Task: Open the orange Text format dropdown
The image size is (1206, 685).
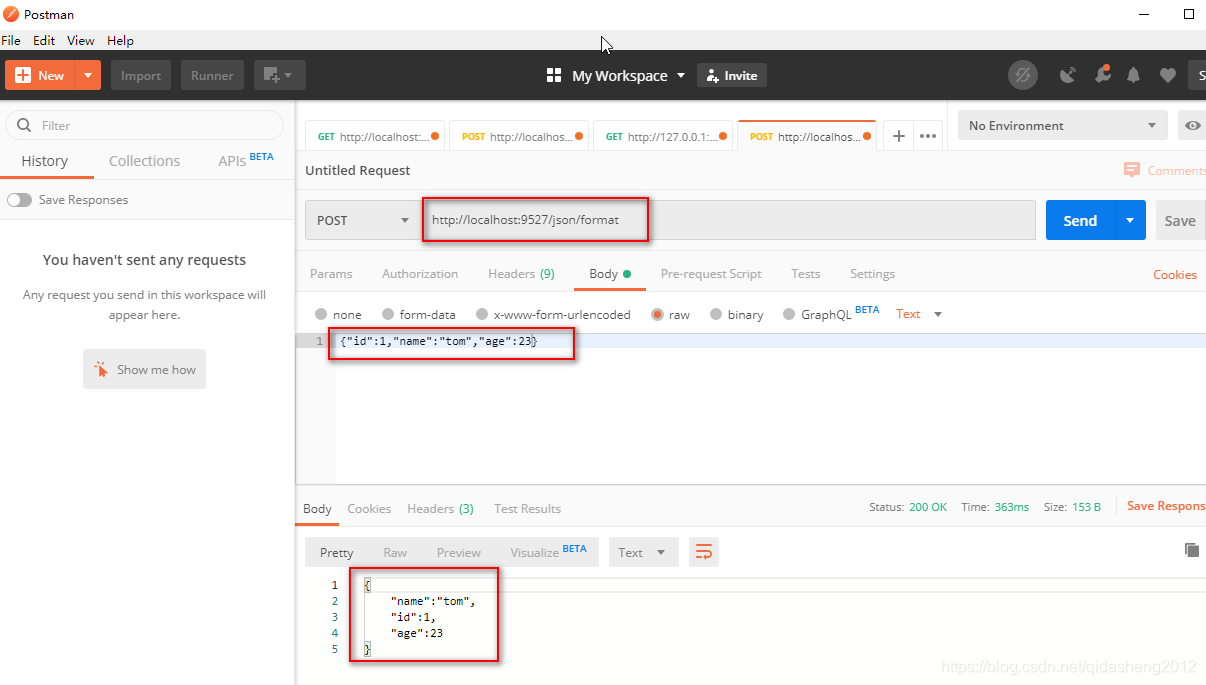Action: [919, 314]
